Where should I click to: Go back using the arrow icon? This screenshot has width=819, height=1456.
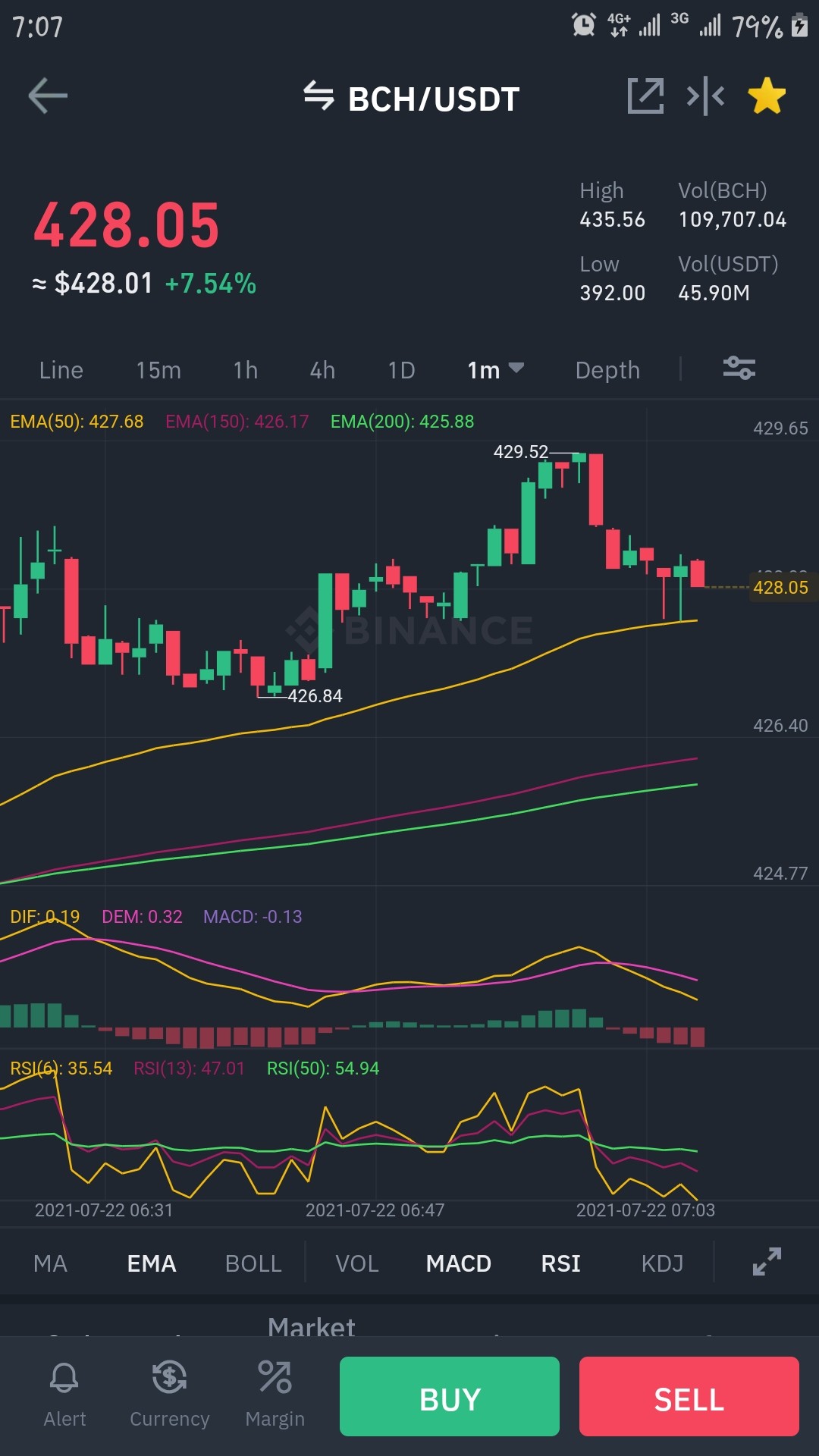click(48, 96)
